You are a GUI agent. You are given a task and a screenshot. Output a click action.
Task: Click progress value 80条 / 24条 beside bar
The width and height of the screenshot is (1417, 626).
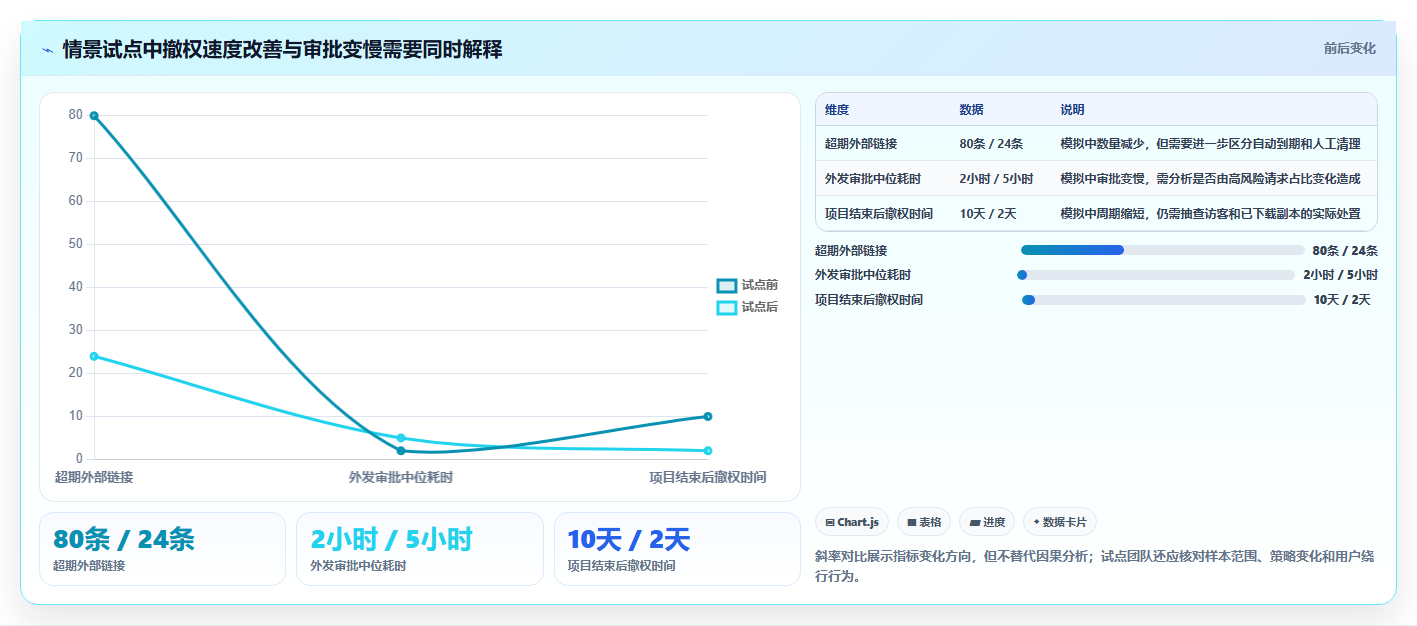1345,251
